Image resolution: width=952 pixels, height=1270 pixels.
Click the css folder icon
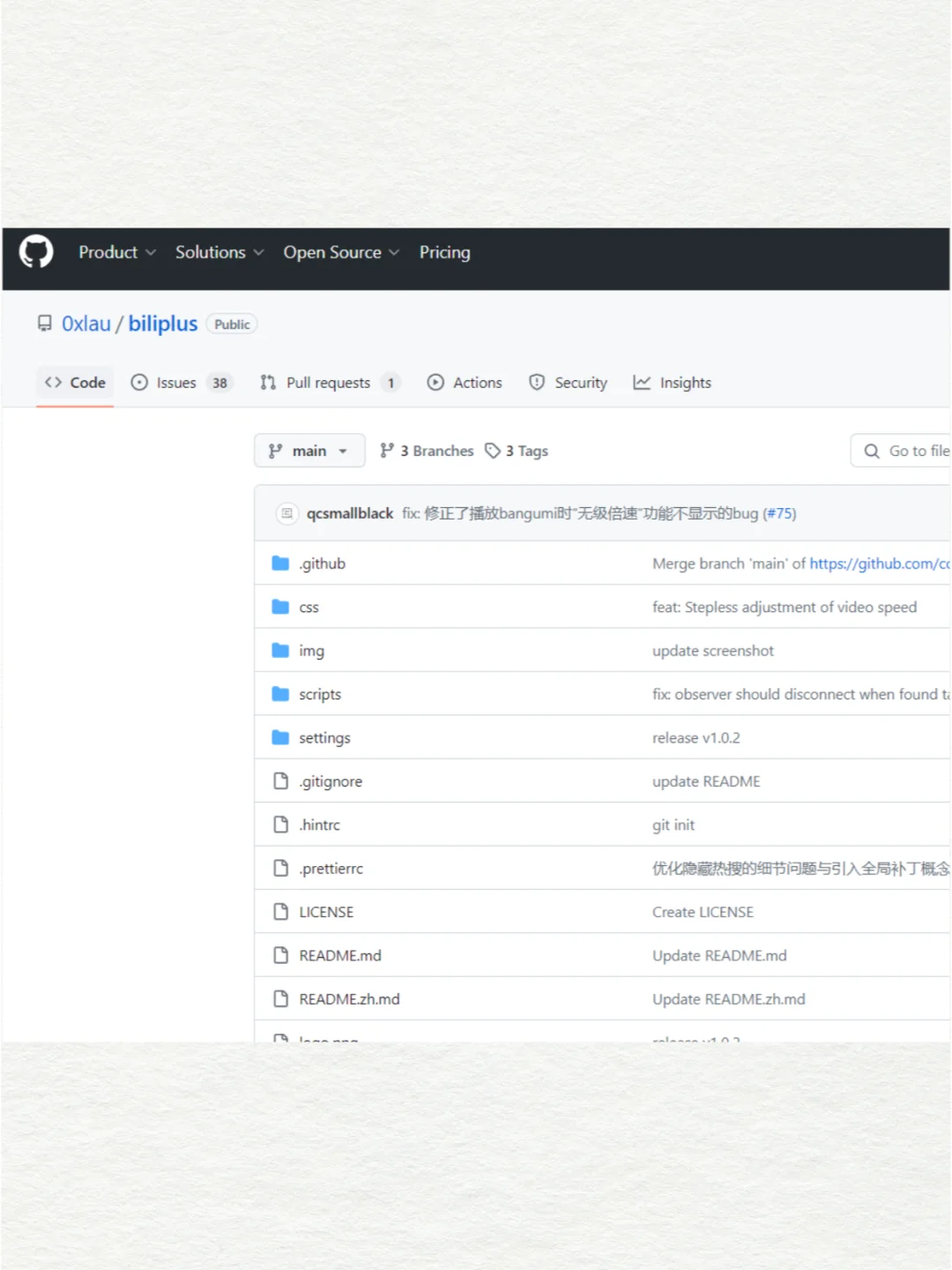[x=280, y=607]
